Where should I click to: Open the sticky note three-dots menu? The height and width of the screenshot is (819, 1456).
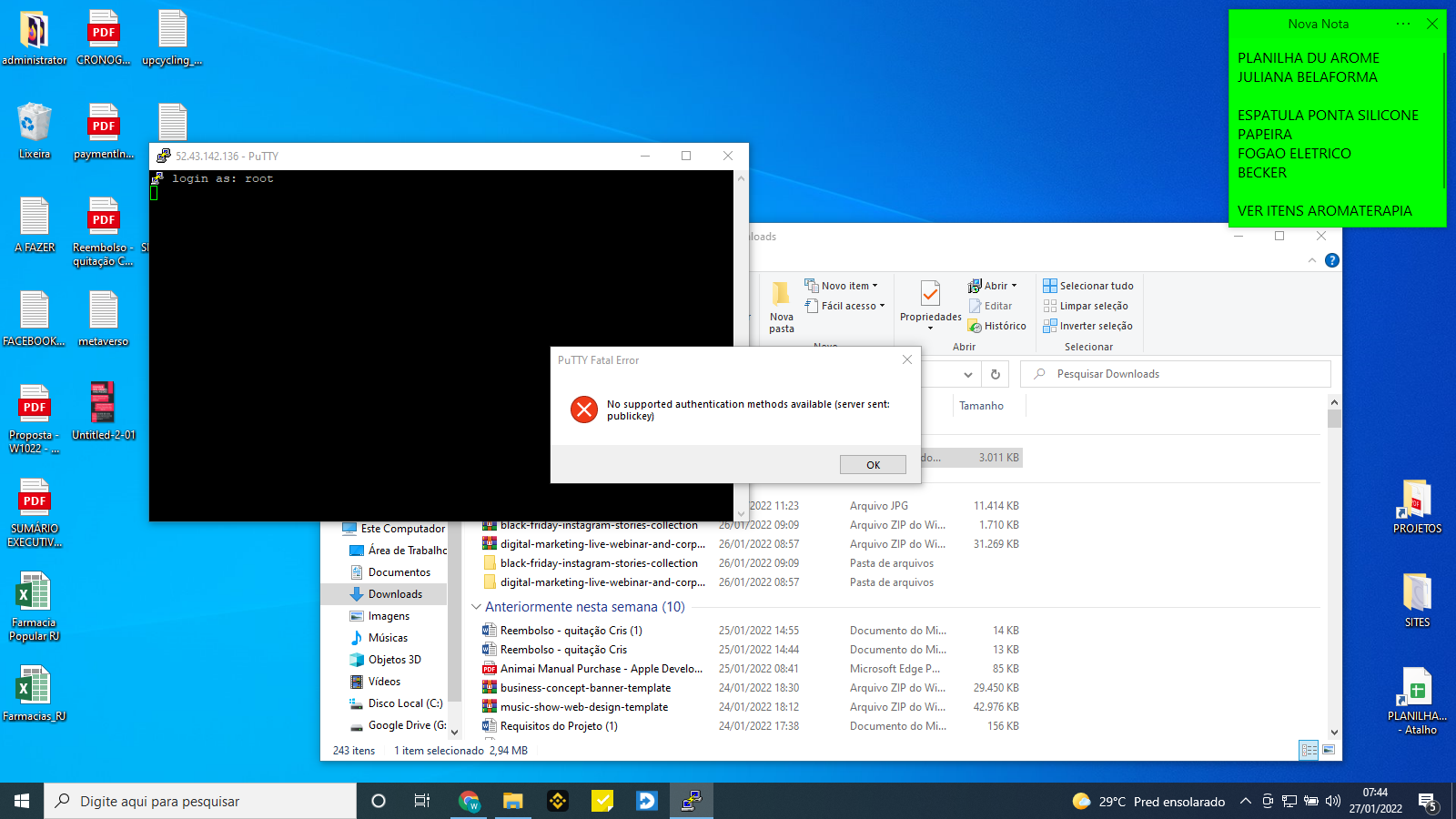1403,24
